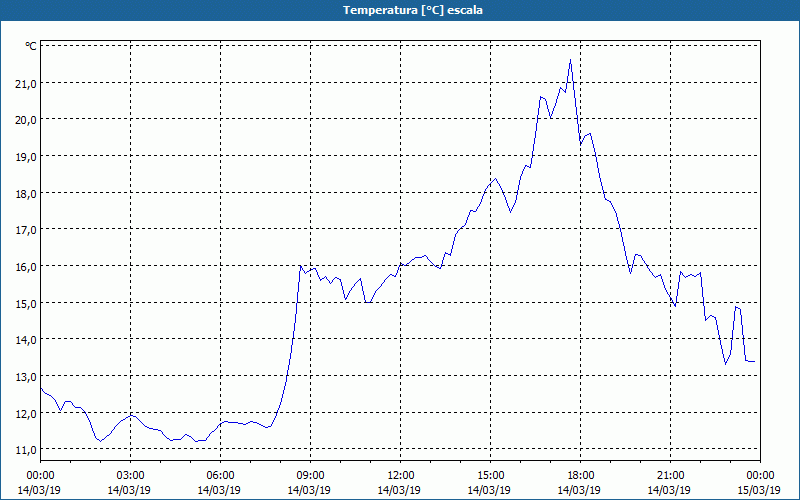This screenshot has height=500, width=800.
Task: Click the °C unit label on the axis
Action: [31, 46]
